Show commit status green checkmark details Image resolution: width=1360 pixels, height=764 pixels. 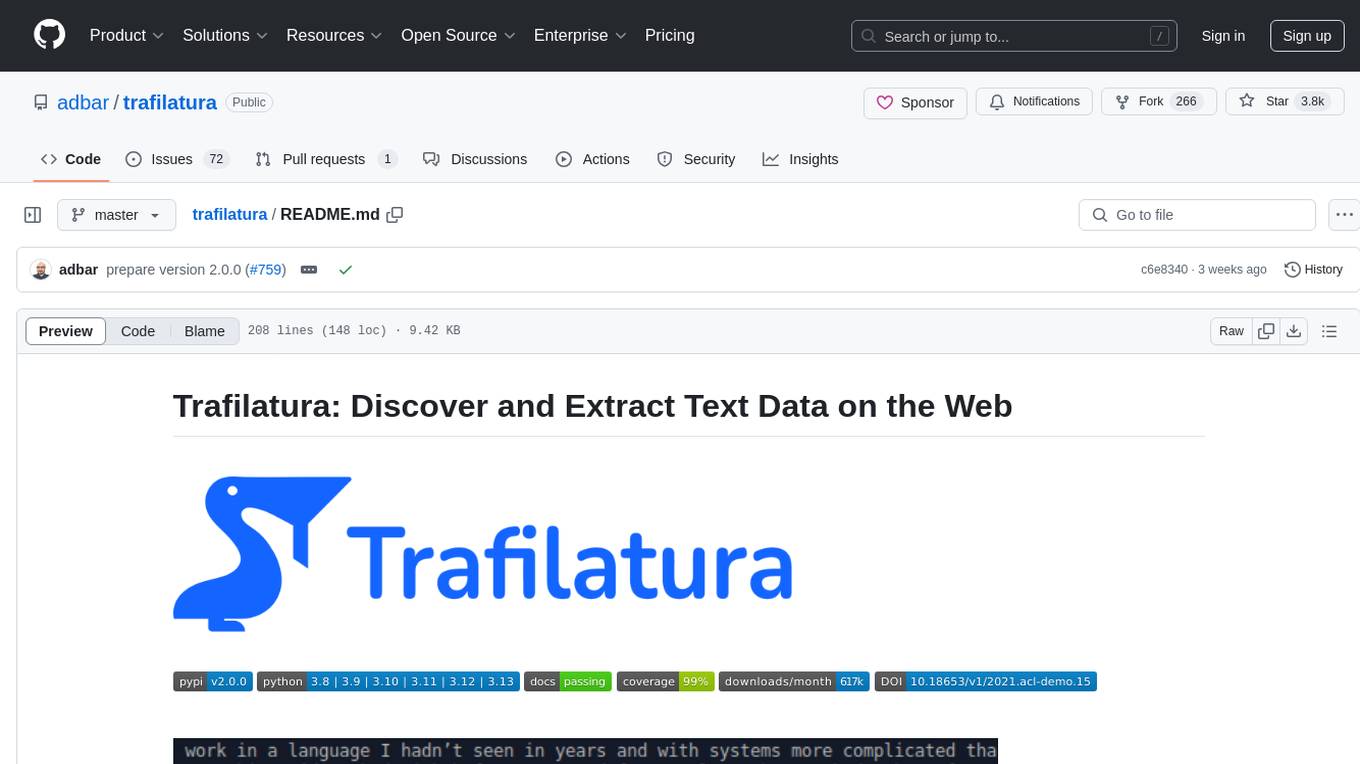click(345, 270)
